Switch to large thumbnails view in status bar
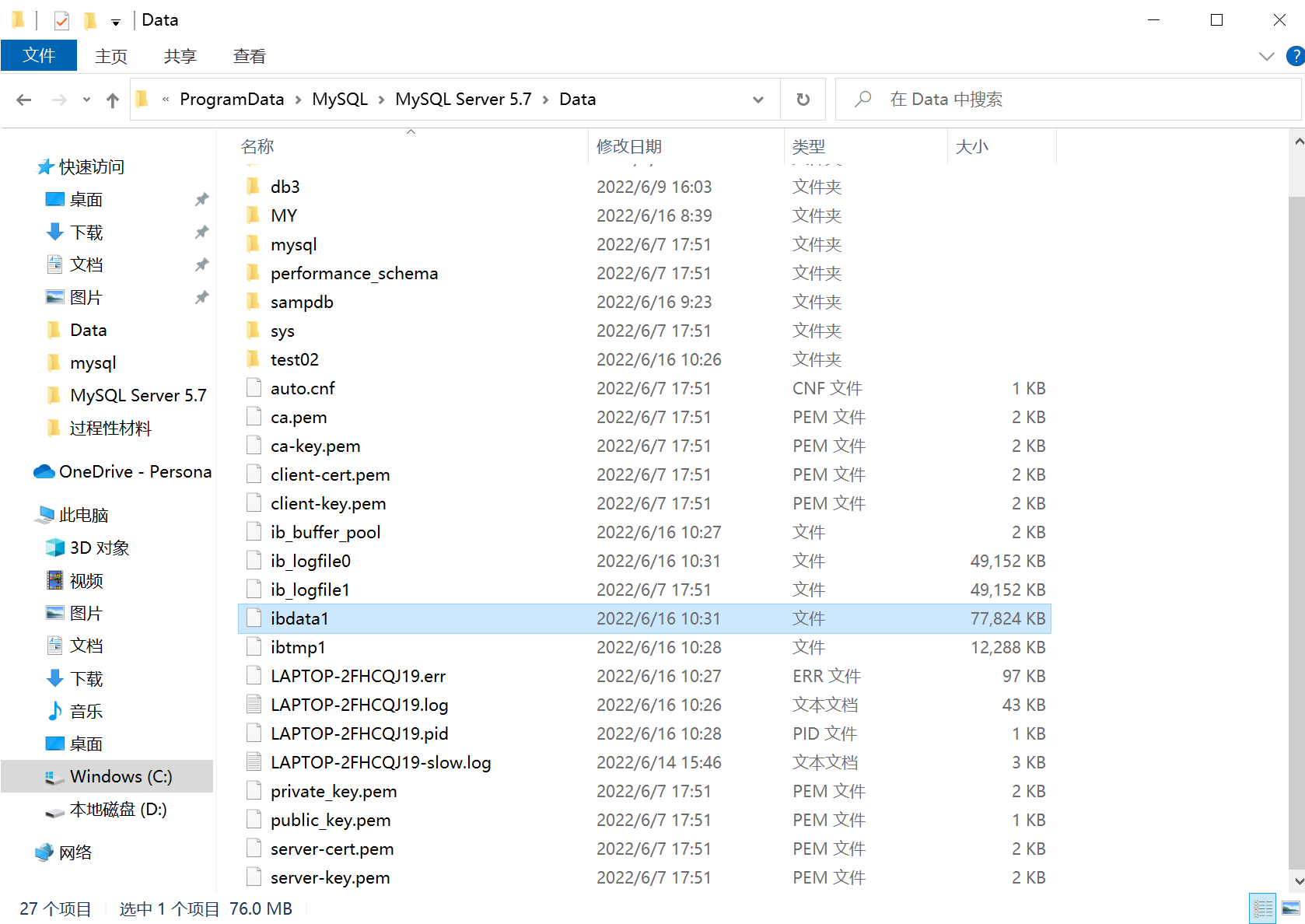1305x924 pixels. pyautogui.click(x=1291, y=908)
